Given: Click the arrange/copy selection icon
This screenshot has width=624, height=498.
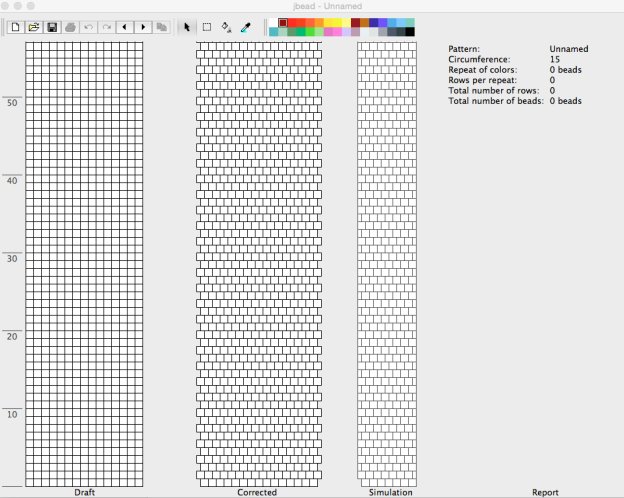Looking at the screenshot, I should (x=162, y=27).
